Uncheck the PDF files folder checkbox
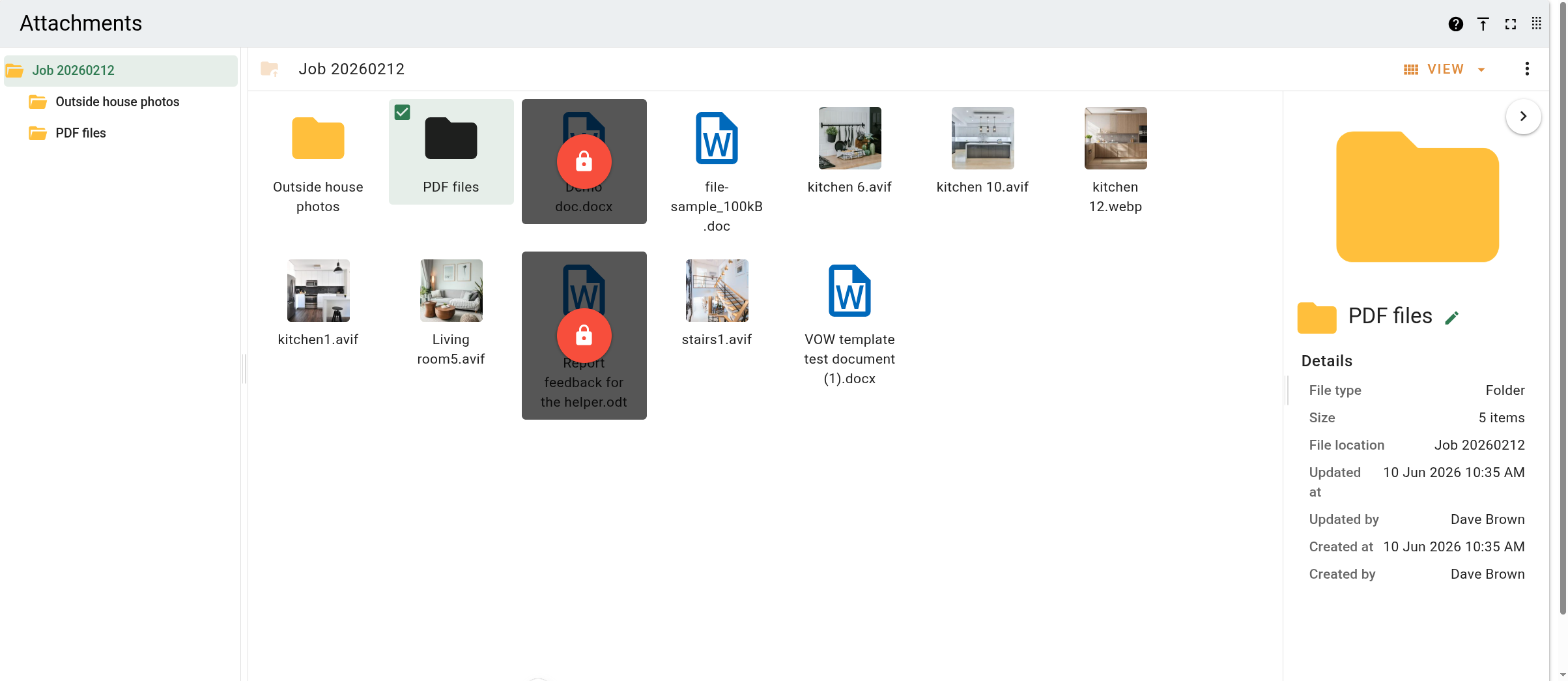Image resolution: width=1568 pixels, height=681 pixels. pyautogui.click(x=403, y=112)
